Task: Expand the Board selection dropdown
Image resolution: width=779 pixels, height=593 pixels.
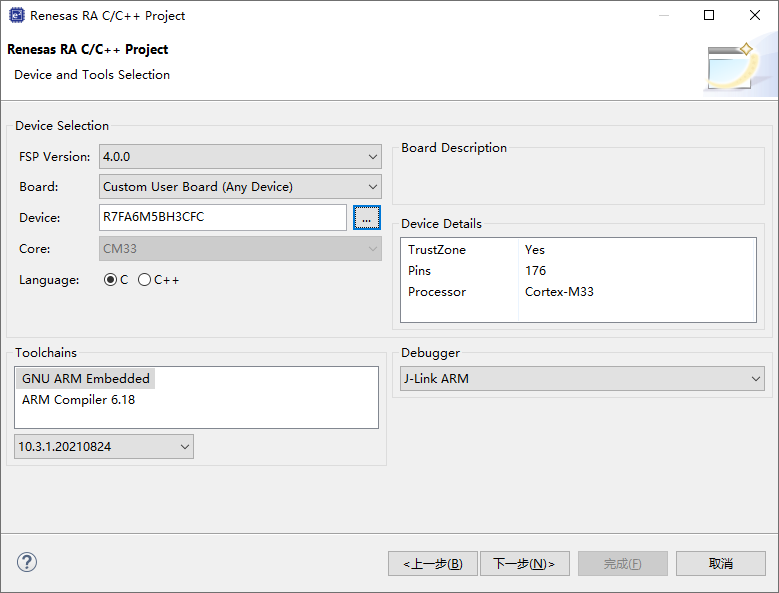Action: coord(240,187)
